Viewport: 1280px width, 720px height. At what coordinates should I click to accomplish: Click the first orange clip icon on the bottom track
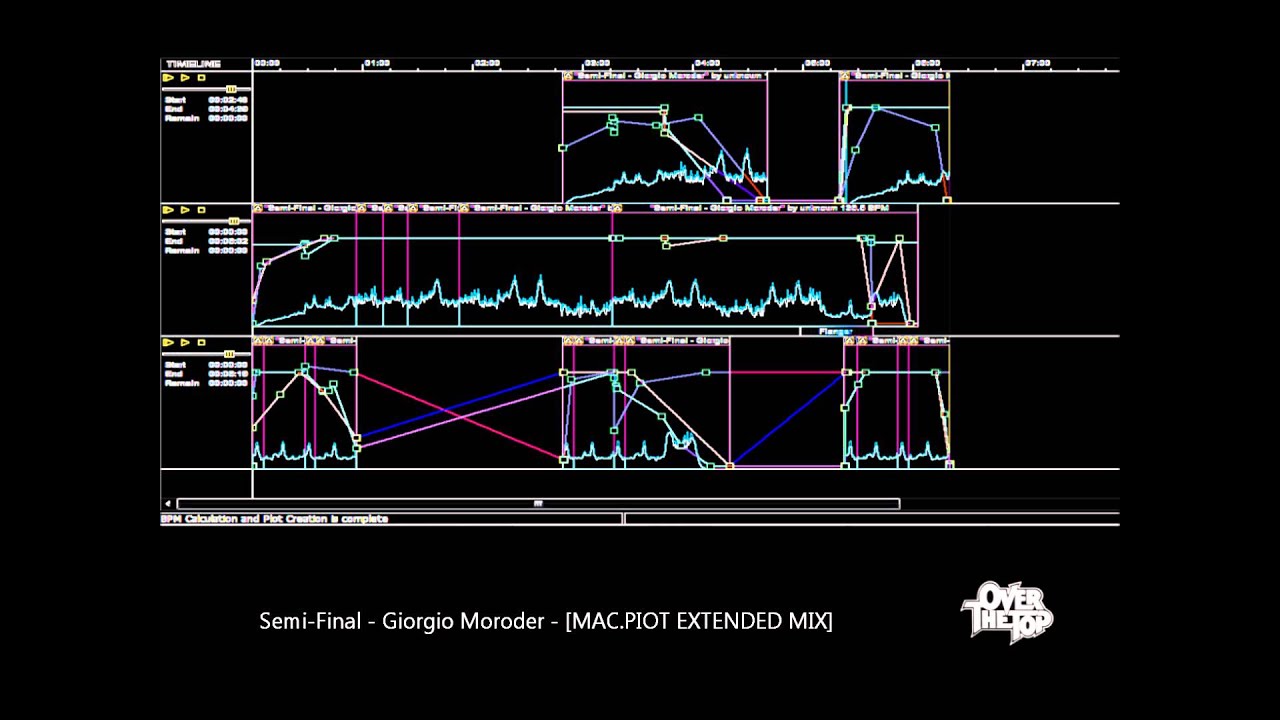[x=258, y=341]
